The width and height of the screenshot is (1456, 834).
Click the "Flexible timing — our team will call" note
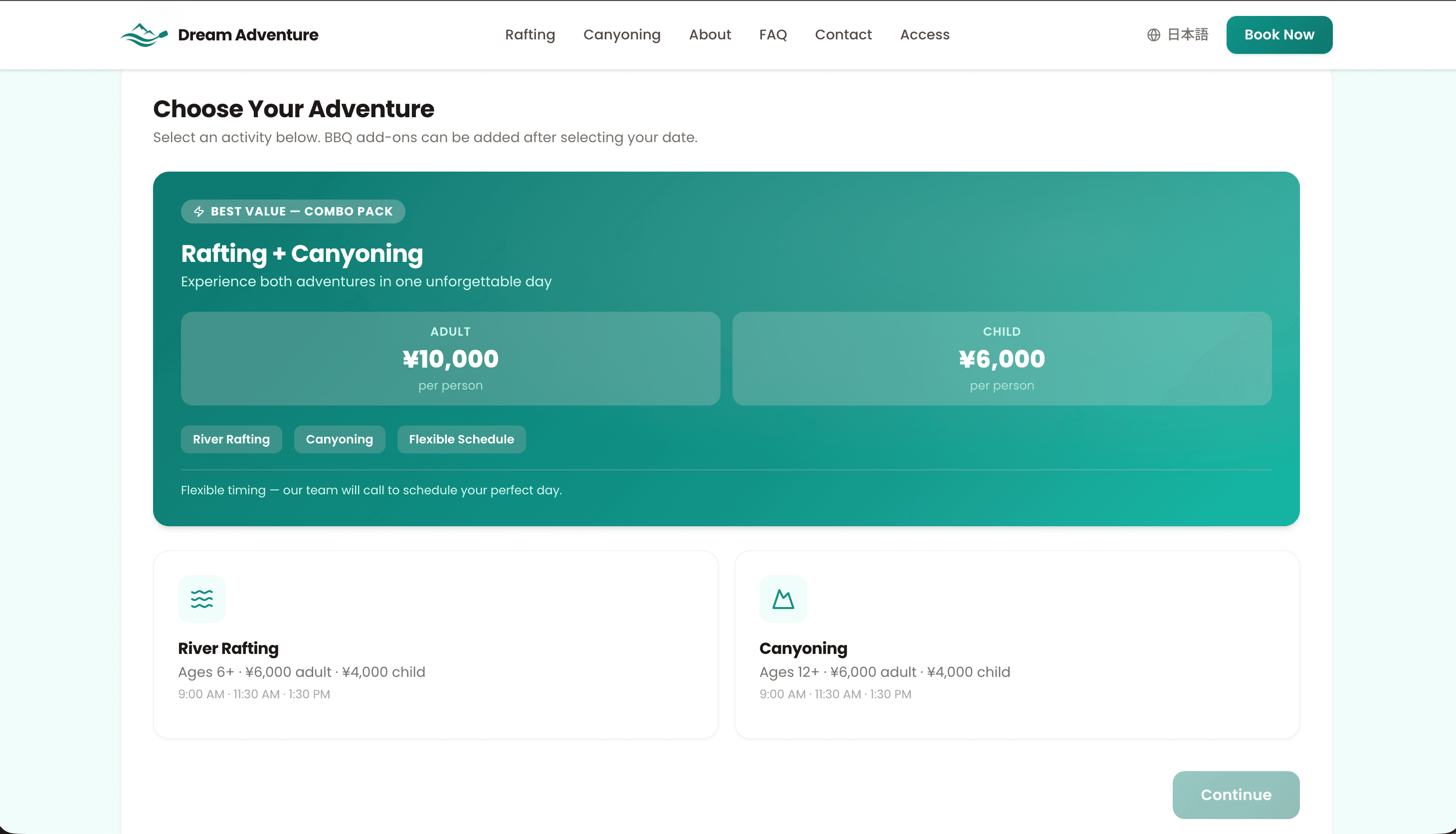(371, 490)
